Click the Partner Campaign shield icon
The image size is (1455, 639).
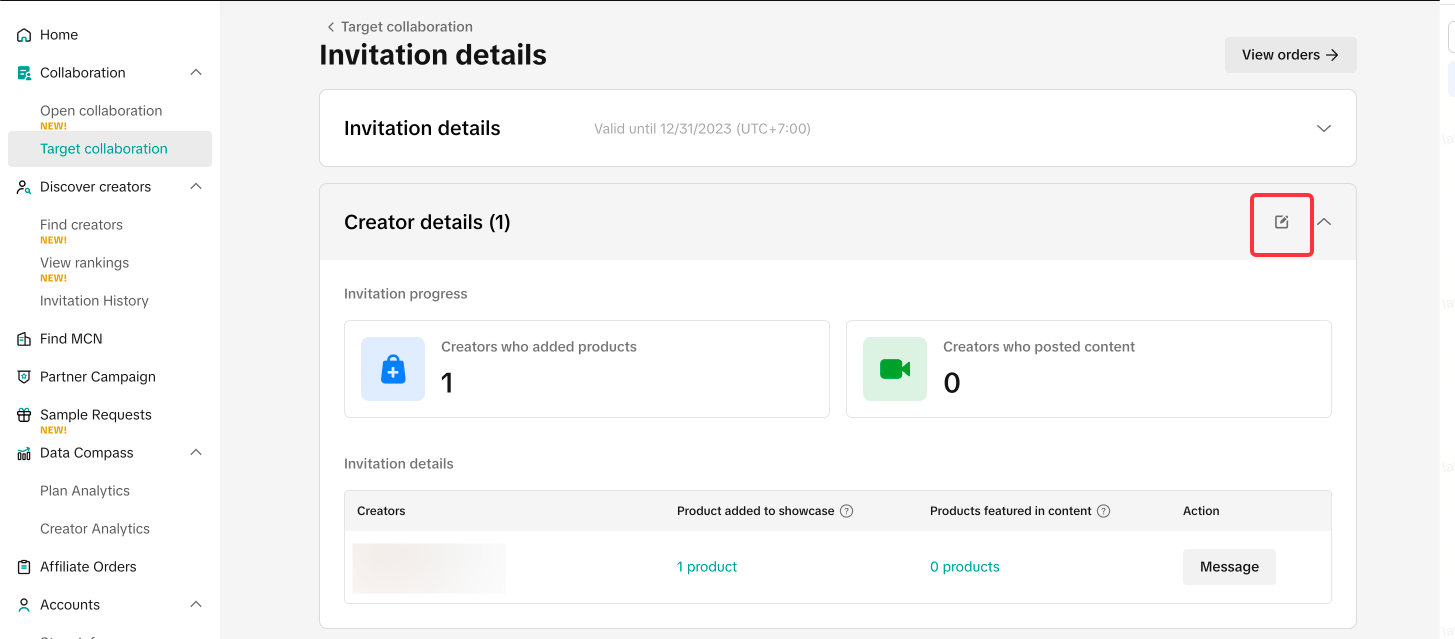[24, 377]
